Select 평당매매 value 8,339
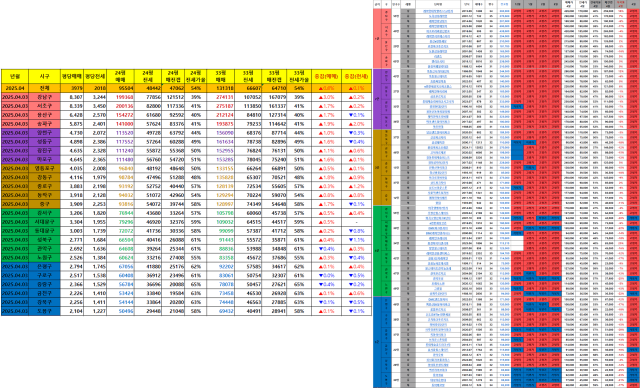Viewport: 640px width, 388px height. [72, 106]
